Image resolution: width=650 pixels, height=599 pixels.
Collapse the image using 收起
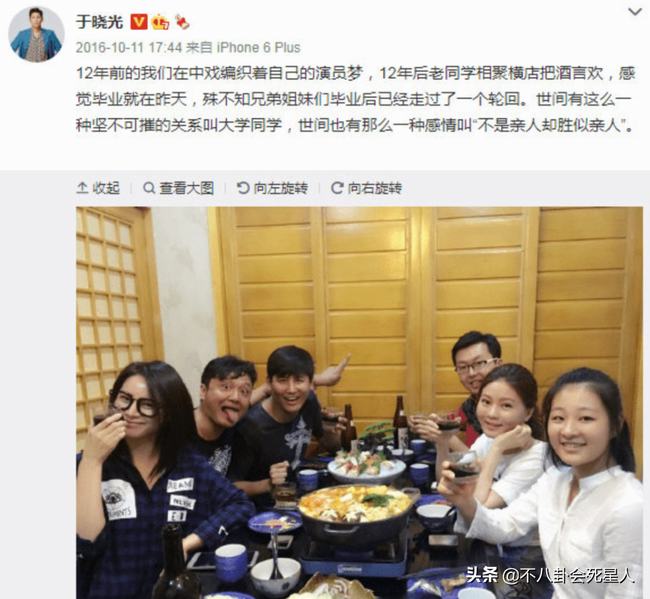[98, 188]
